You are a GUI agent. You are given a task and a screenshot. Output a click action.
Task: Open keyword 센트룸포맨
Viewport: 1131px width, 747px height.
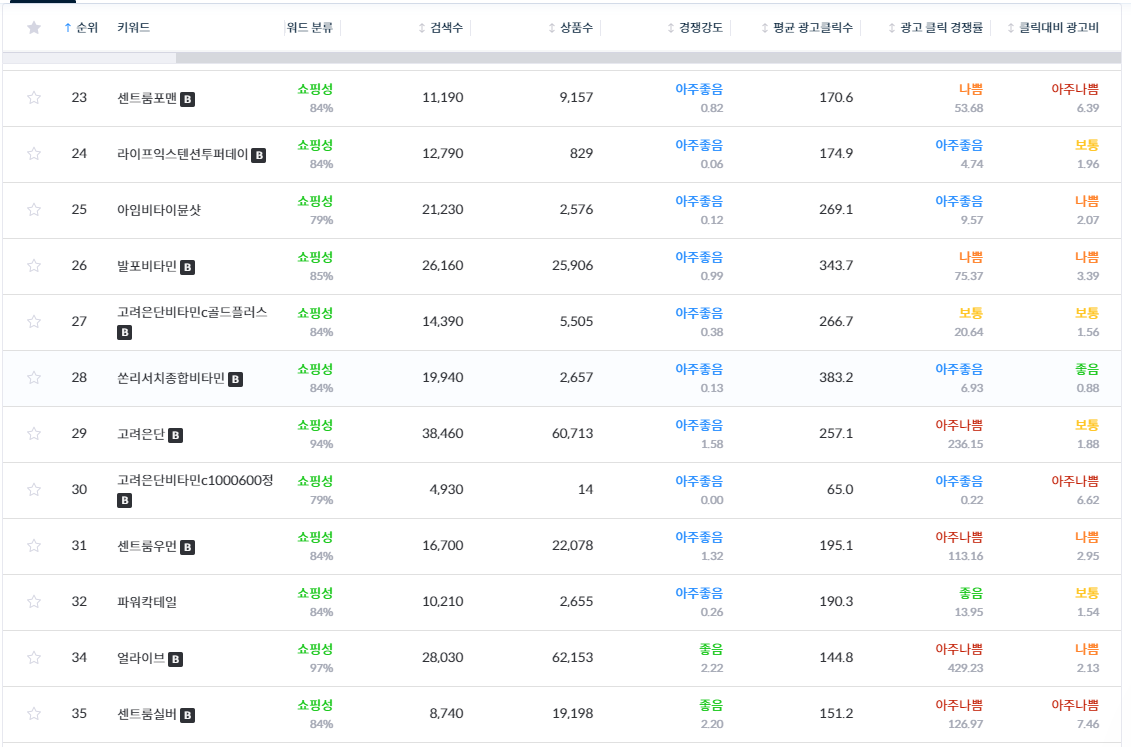(147, 97)
